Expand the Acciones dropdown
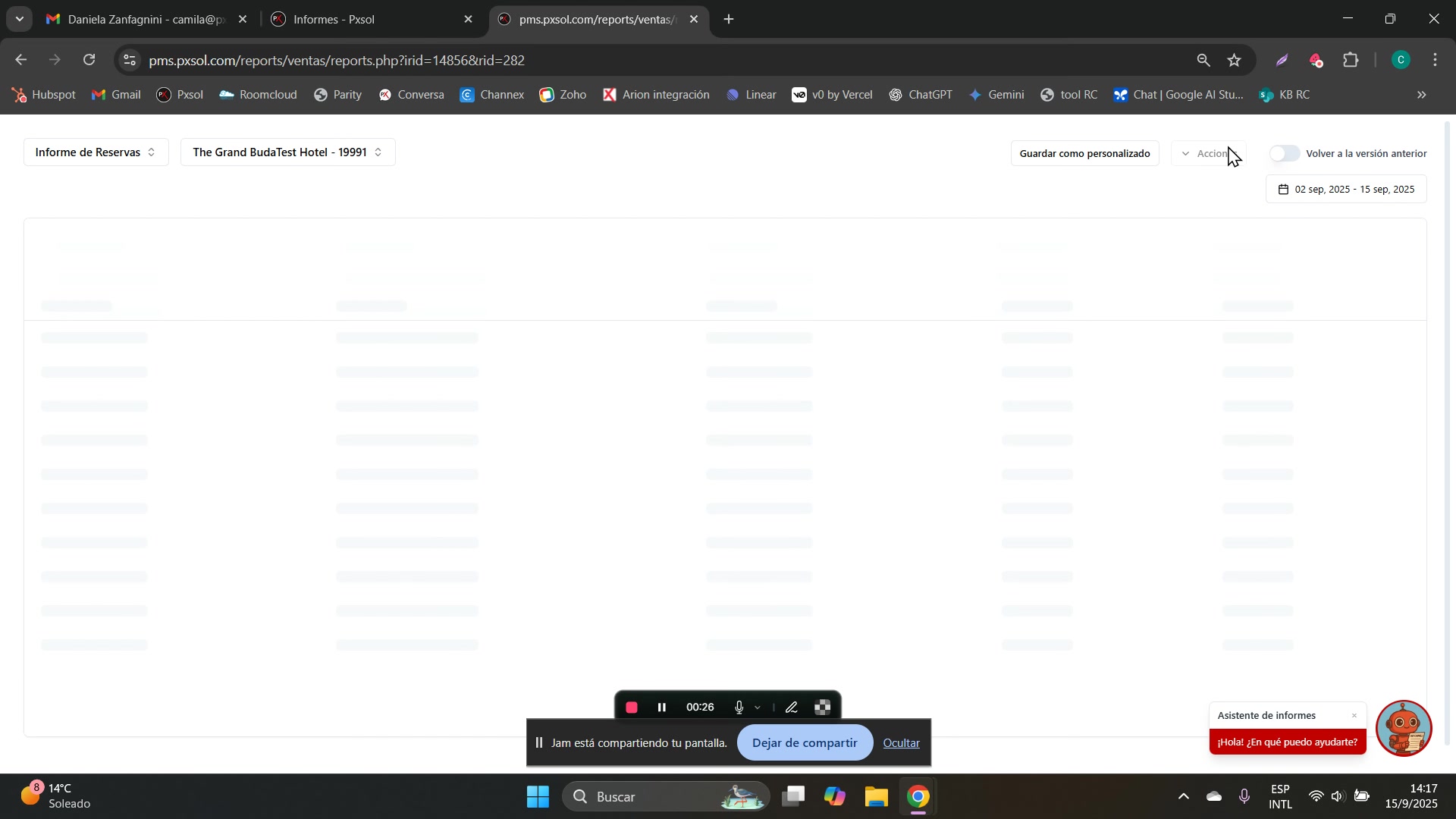The image size is (1456, 819). click(x=1209, y=153)
